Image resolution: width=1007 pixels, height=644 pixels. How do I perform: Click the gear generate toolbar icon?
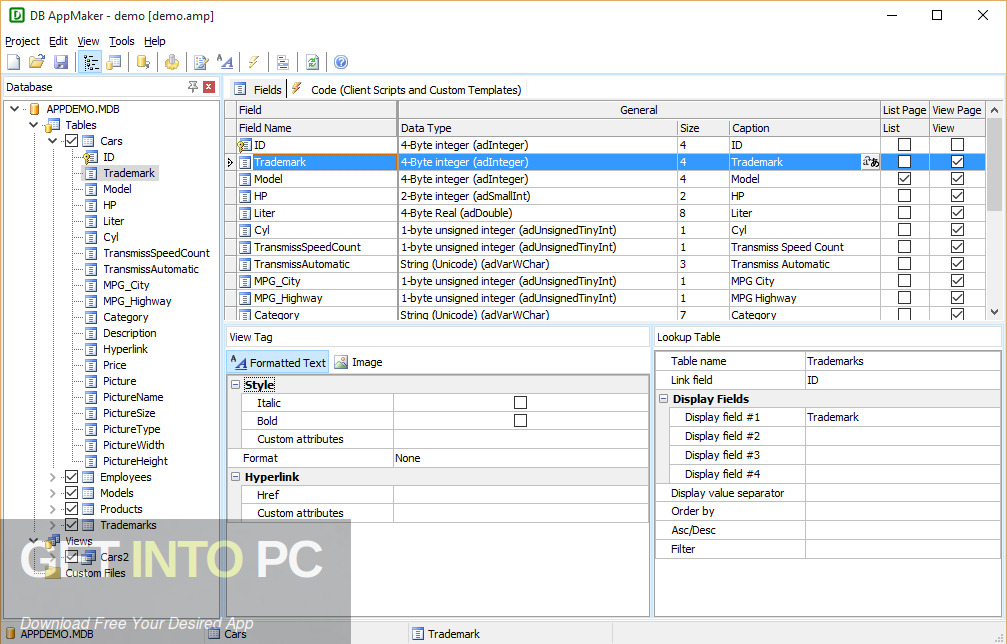[x=171, y=62]
